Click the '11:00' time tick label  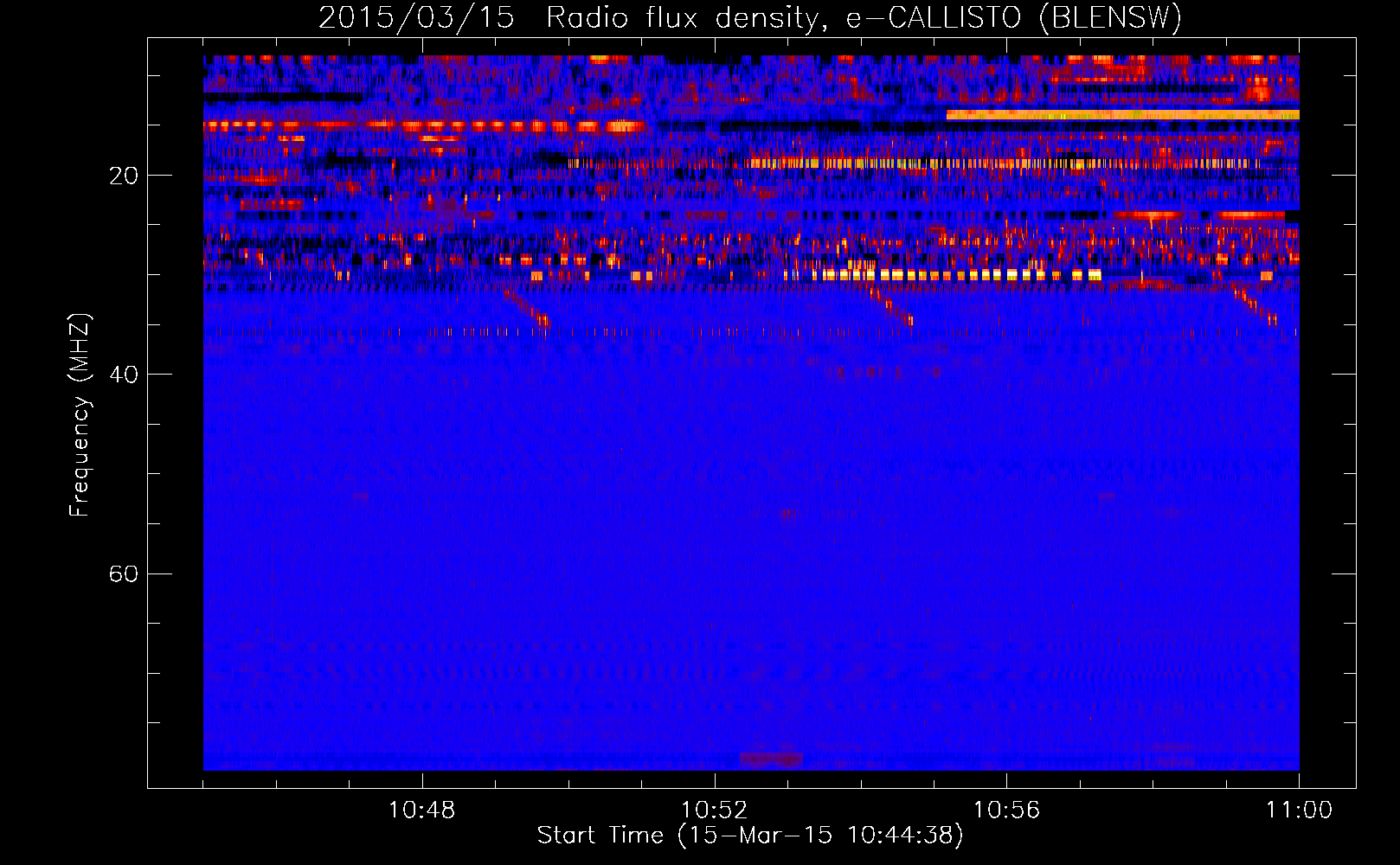pos(1299,811)
